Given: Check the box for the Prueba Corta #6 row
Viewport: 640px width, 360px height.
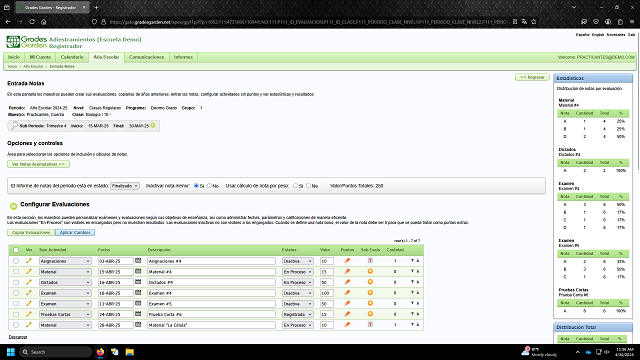Looking at the screenshot, I should 16,314.
